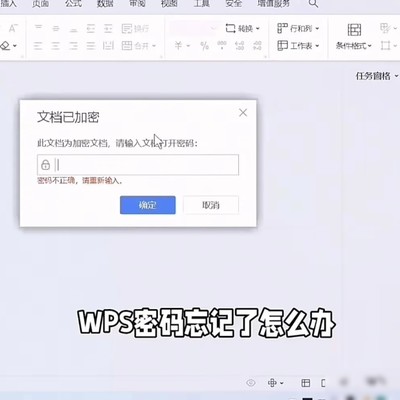Center text horizontally
The image size is (400, 400).
pos(56,45)
